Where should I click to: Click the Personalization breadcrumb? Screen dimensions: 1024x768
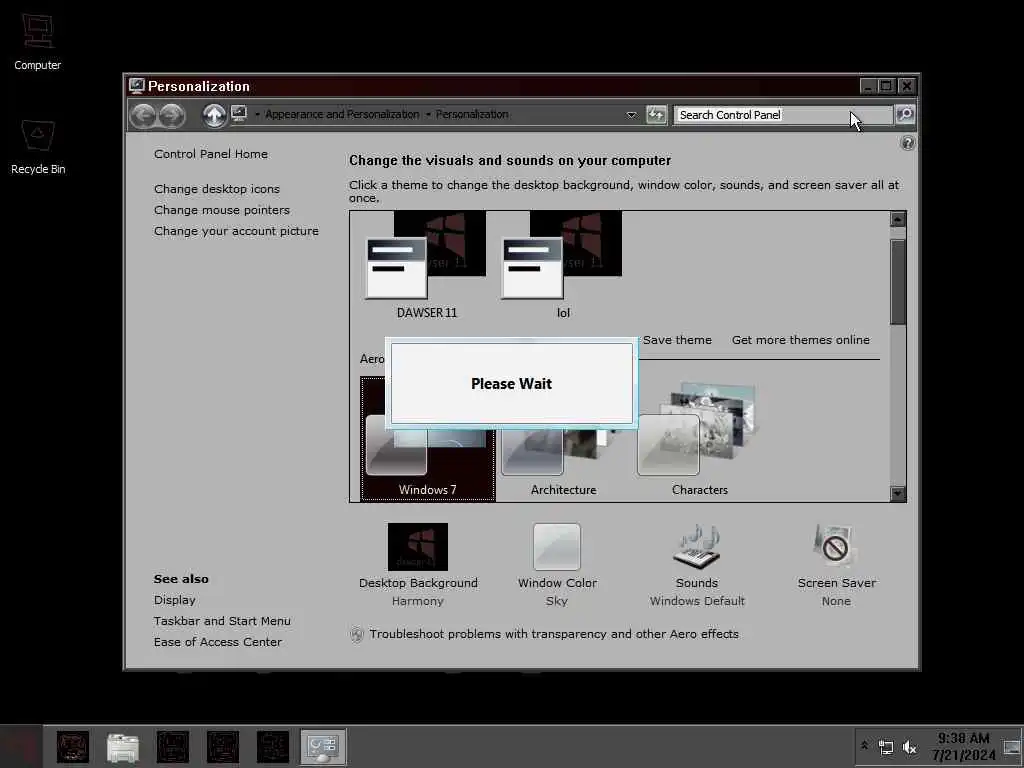point(472,114)
